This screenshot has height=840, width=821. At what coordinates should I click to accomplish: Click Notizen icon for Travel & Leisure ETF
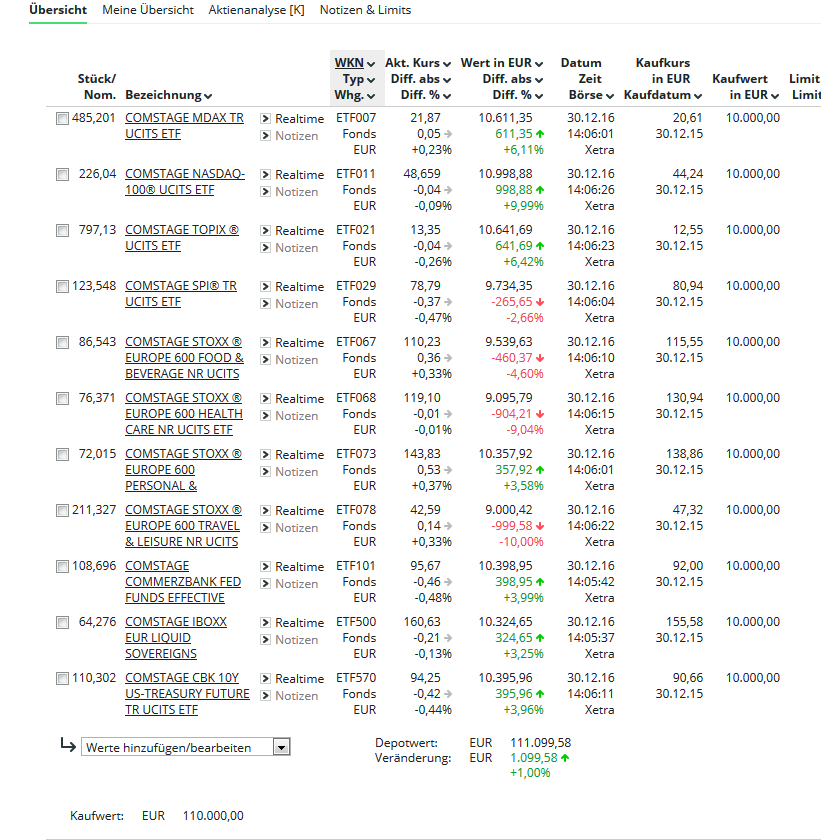pyautogui.click(x=265, y=528)
